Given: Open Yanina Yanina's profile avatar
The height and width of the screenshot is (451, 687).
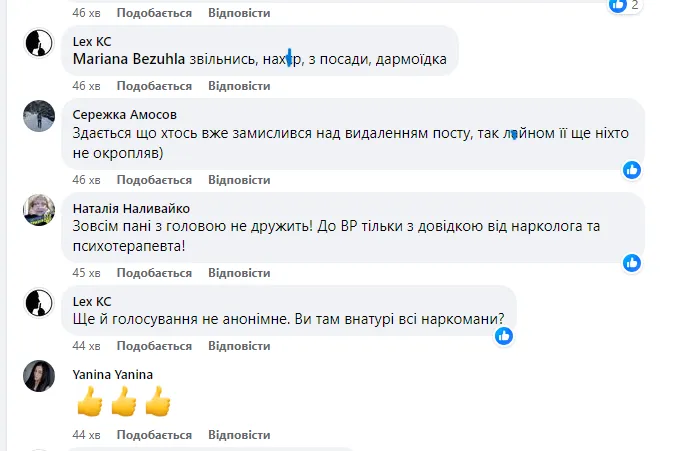Looking at the screenshot, I should pos(38,375).
